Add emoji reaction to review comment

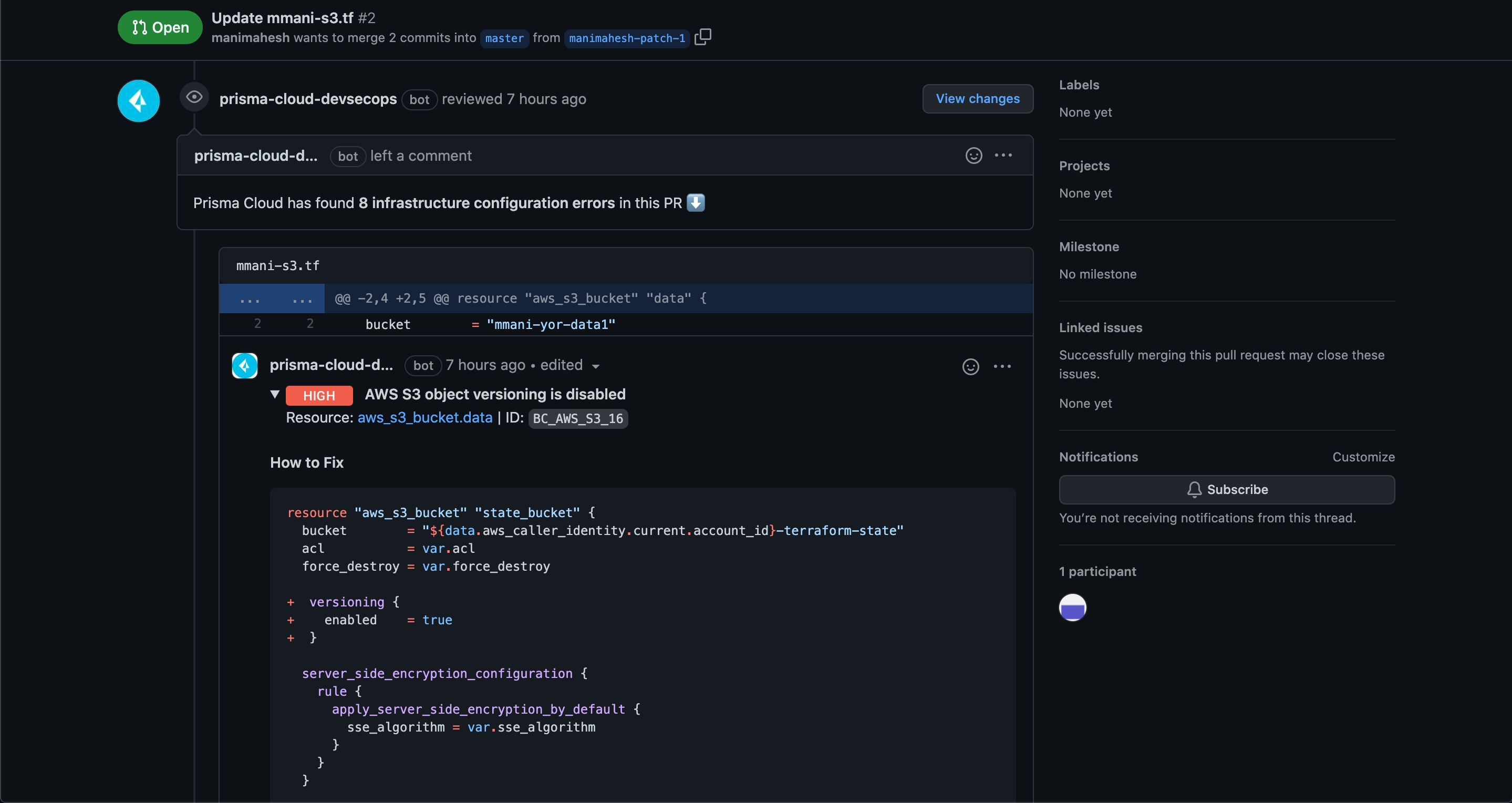click(974, 156)
